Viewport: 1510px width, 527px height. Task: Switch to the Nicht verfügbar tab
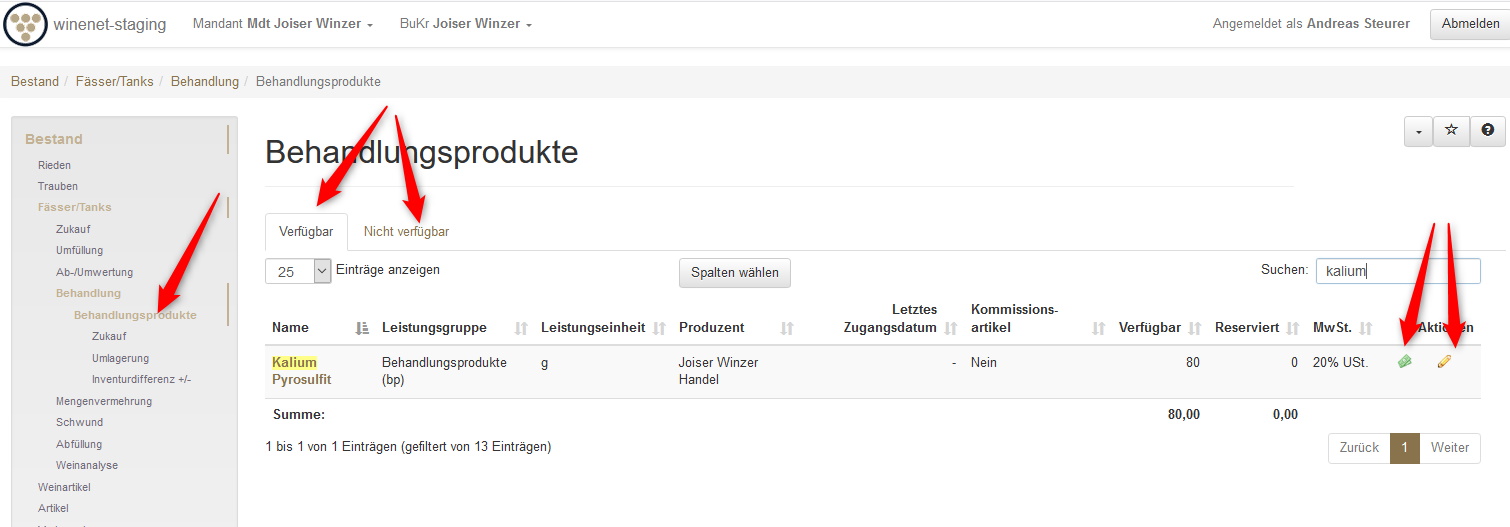click(x=406, y=232)
